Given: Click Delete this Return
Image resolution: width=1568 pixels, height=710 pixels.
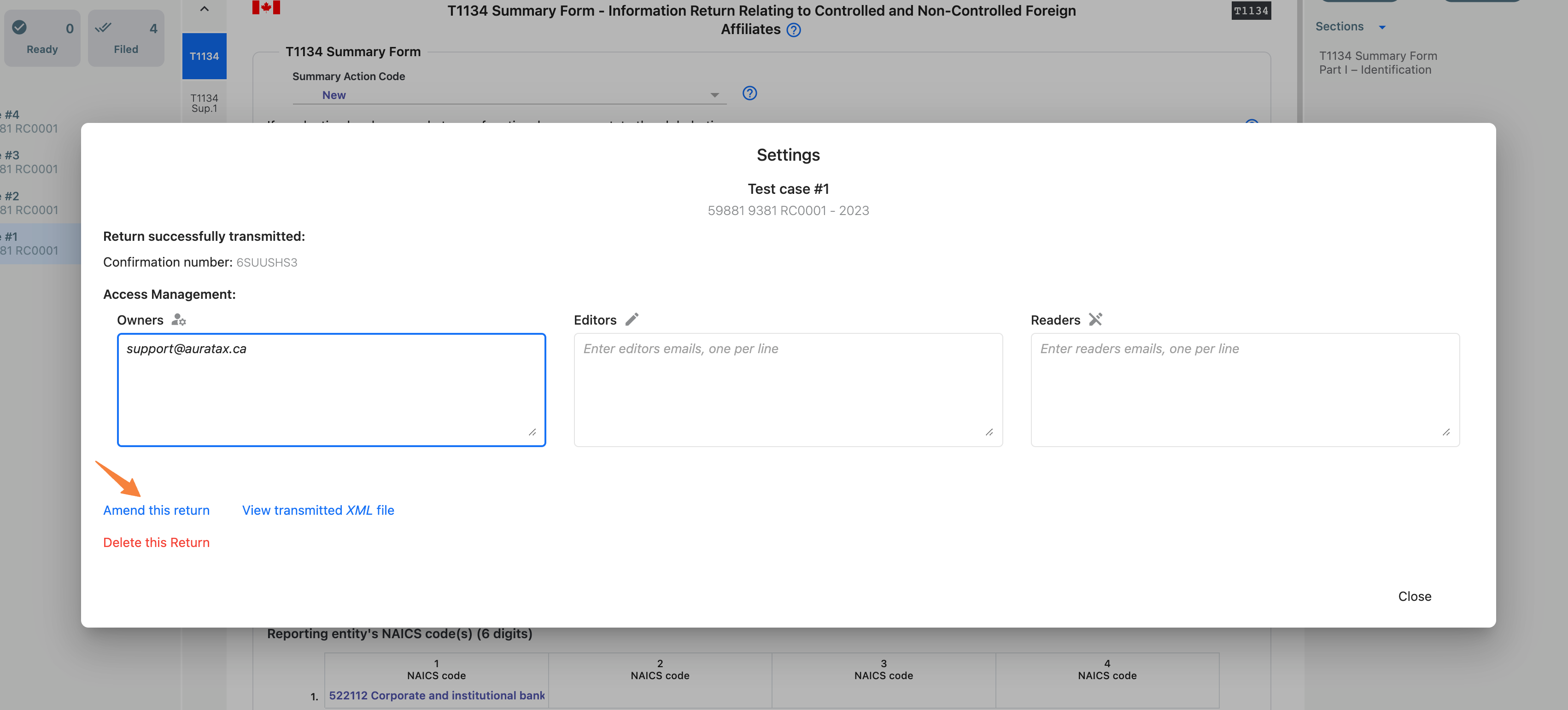Looking at the screenshot, I should (157, 542).
